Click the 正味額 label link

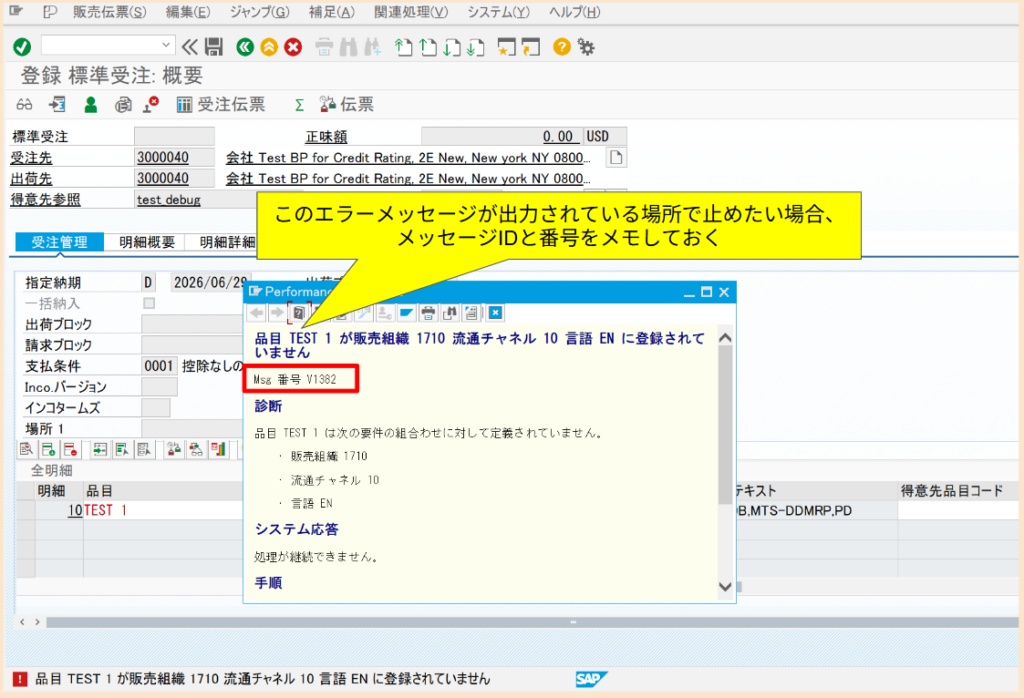point(326,136)
